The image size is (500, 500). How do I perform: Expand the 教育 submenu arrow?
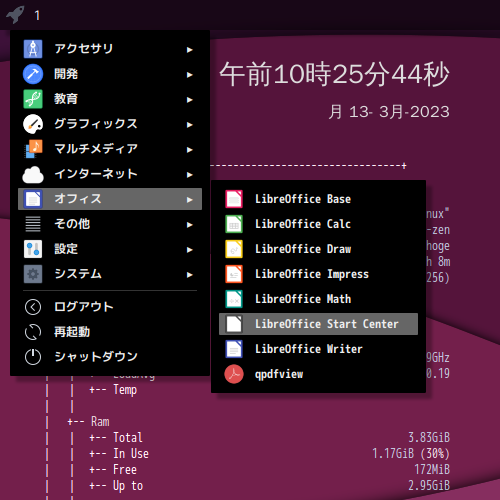click(x=190, y=100)
